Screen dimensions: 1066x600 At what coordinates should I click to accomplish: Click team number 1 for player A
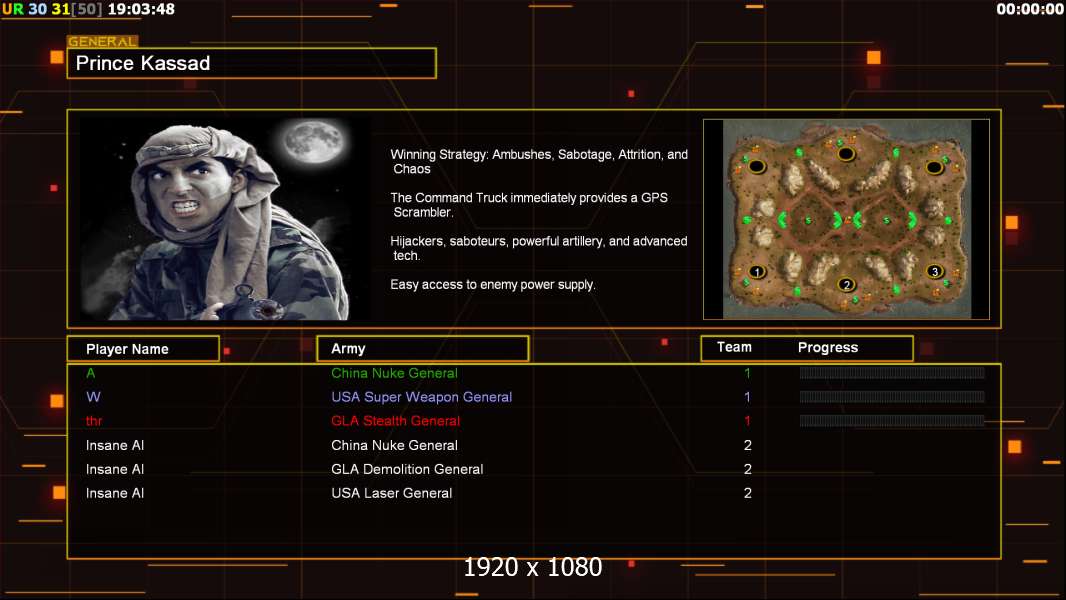click(747, 373)
